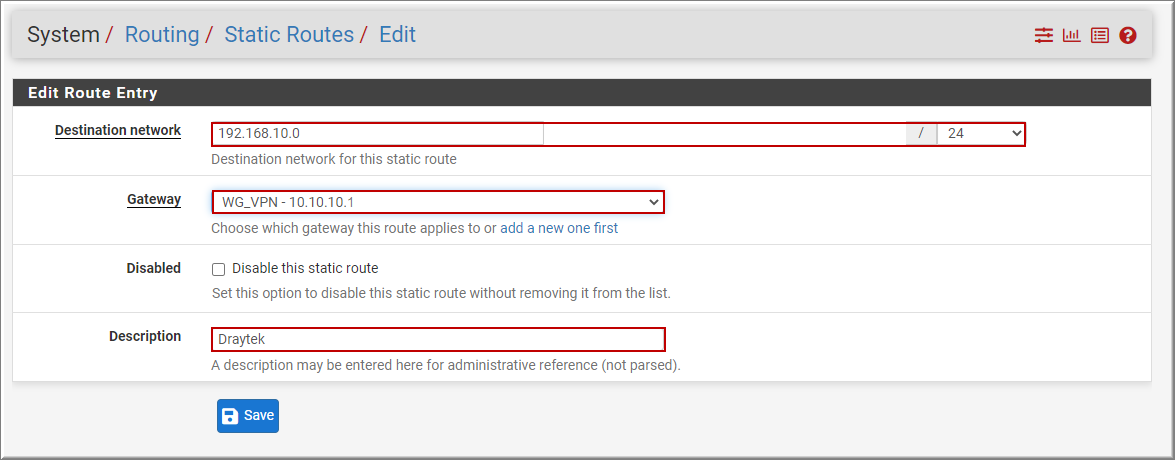Open related settings via the sliders icon
This screenshot has height=460, width=1175.
[1044, 35]
